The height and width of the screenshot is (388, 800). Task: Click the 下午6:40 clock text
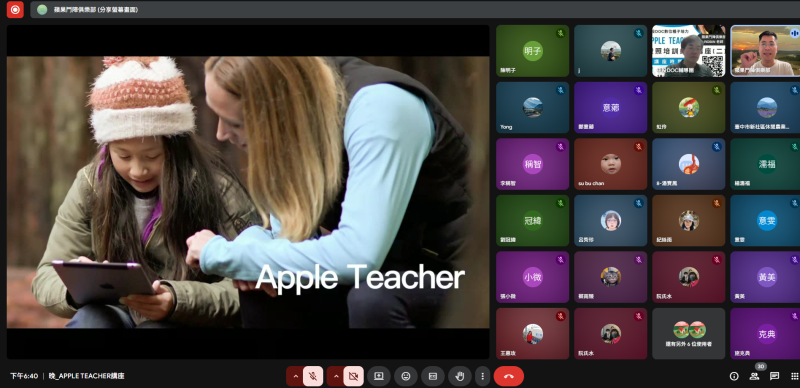pos(24,376)
